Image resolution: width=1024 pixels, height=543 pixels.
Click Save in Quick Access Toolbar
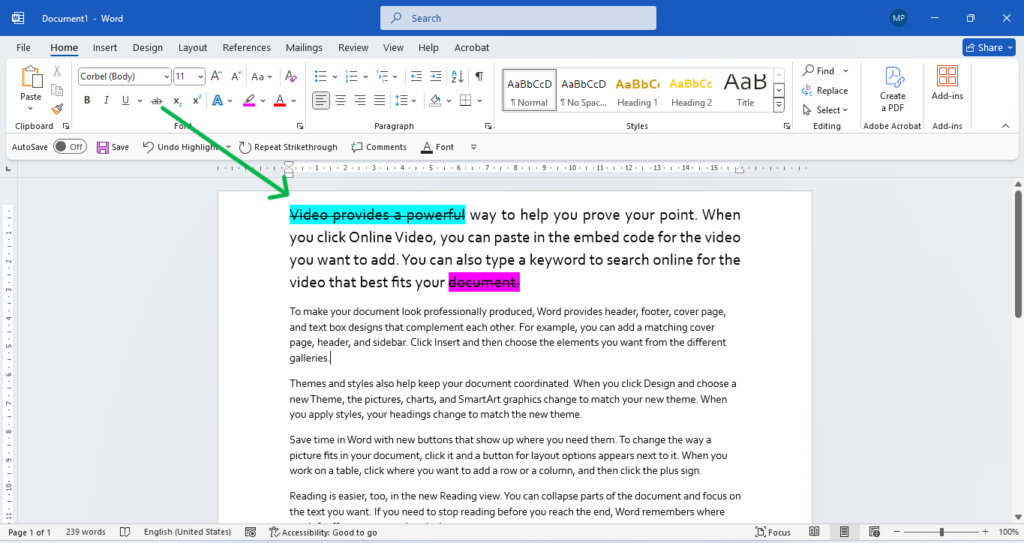click(x=112, y=147)
